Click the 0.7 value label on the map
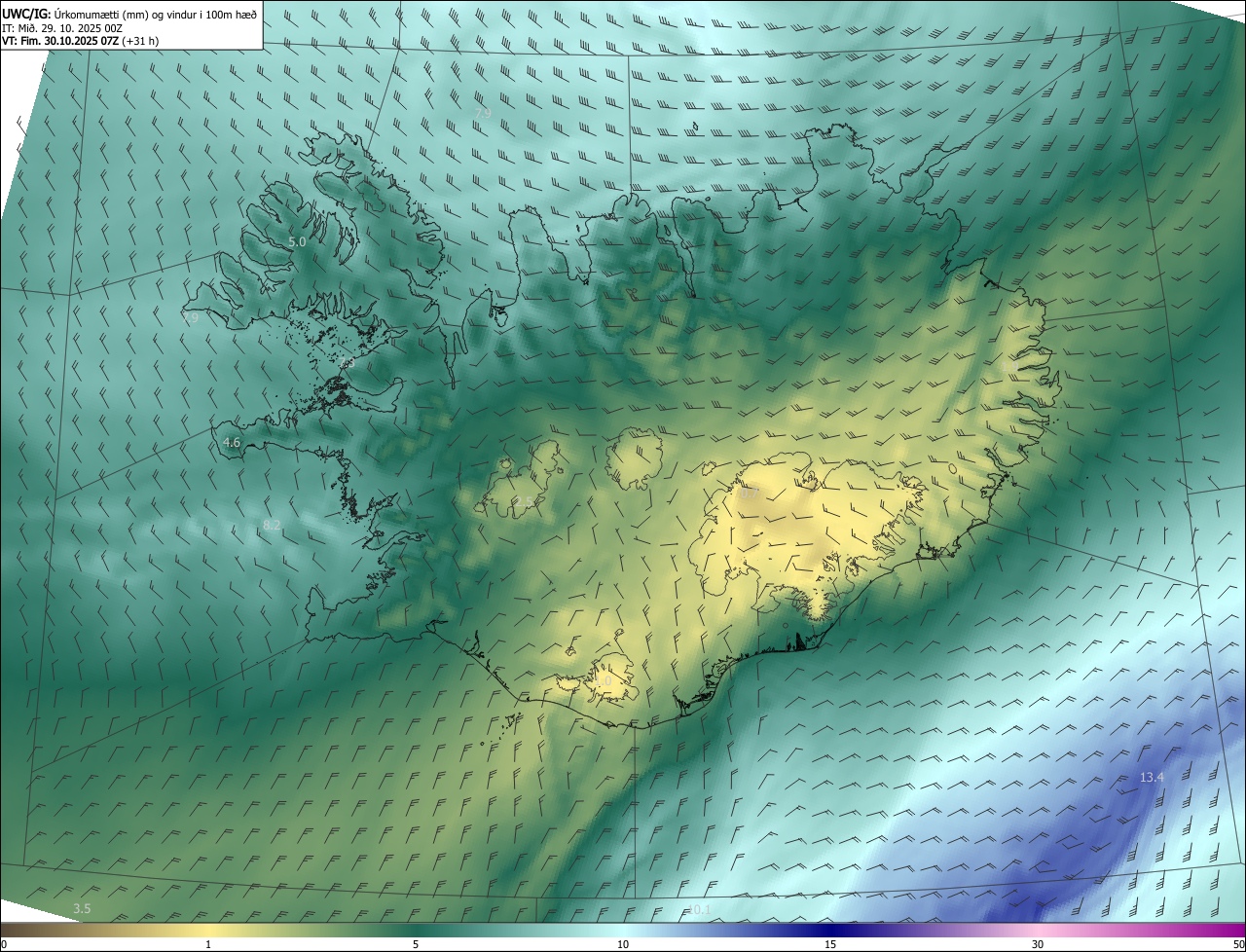The width and height of the screenshot is (1246, 952). point(749,494)
